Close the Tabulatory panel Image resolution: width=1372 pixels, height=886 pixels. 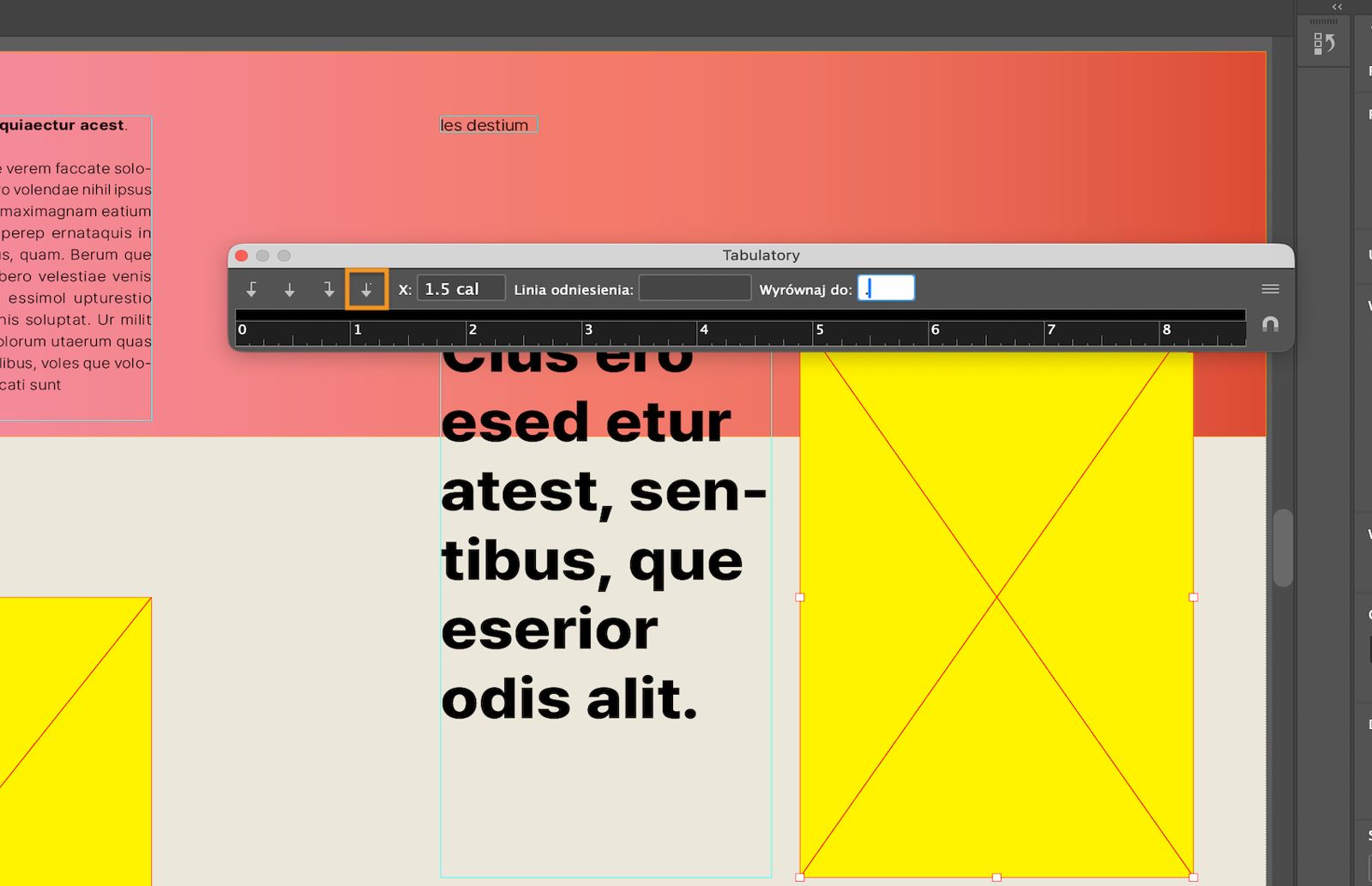tap(242, 256)
